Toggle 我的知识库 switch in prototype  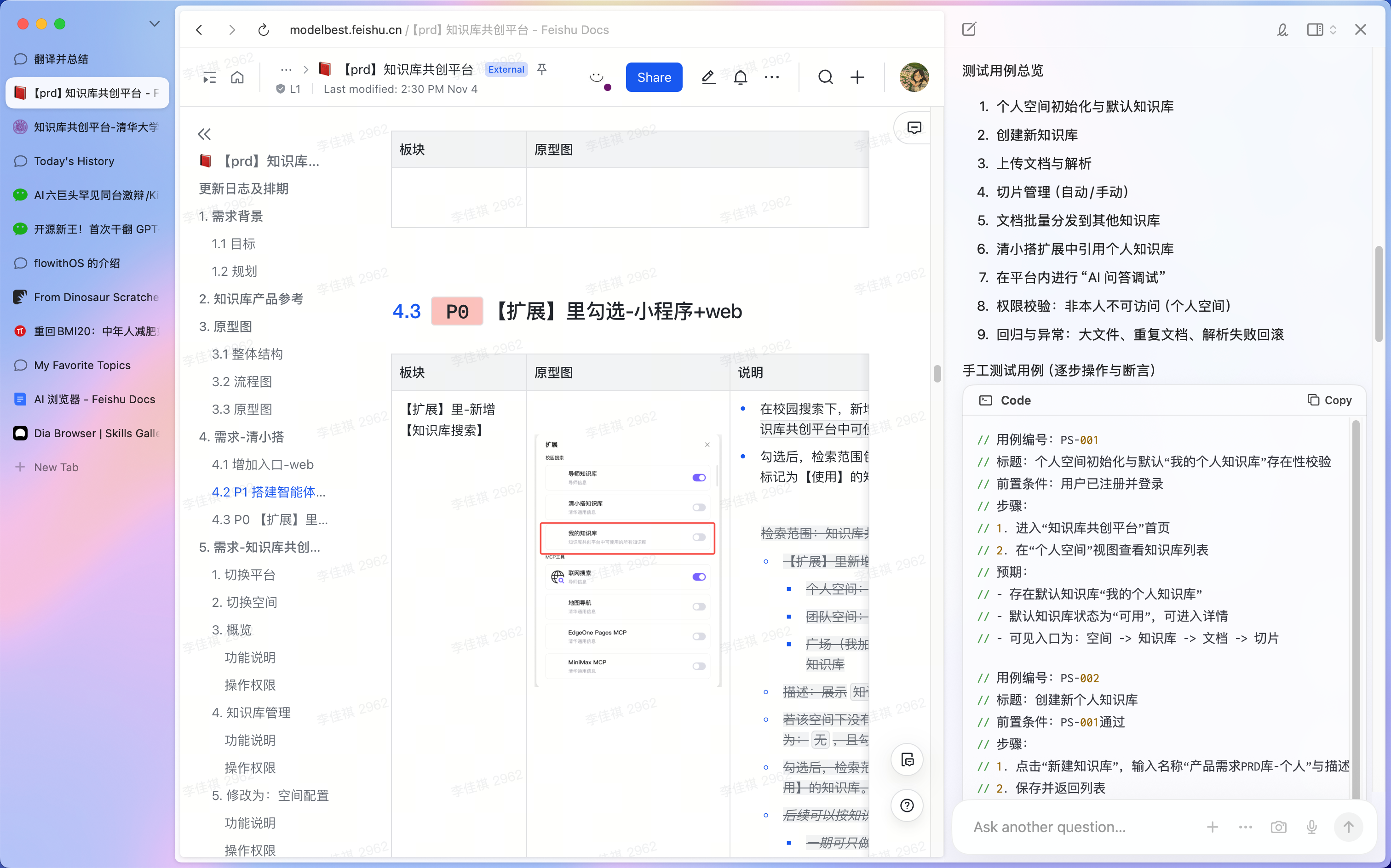(698, 537)
